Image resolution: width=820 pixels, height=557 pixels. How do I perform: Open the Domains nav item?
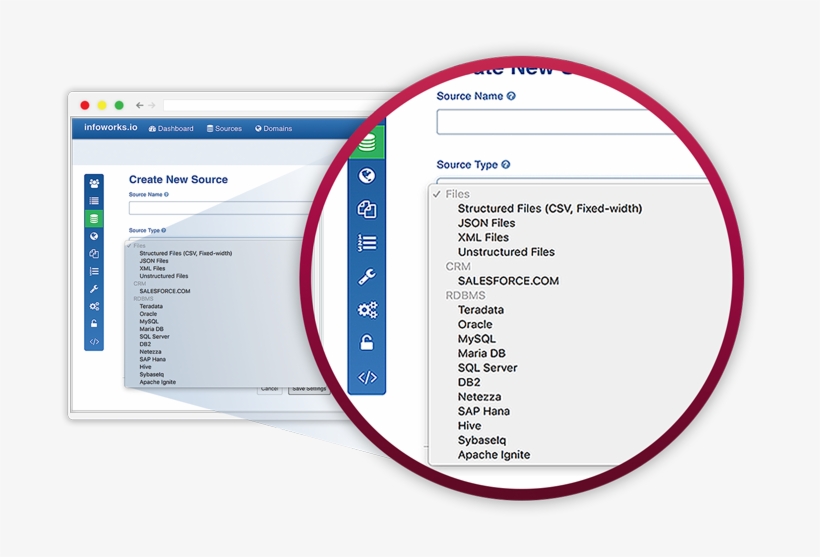click(274, 129)
